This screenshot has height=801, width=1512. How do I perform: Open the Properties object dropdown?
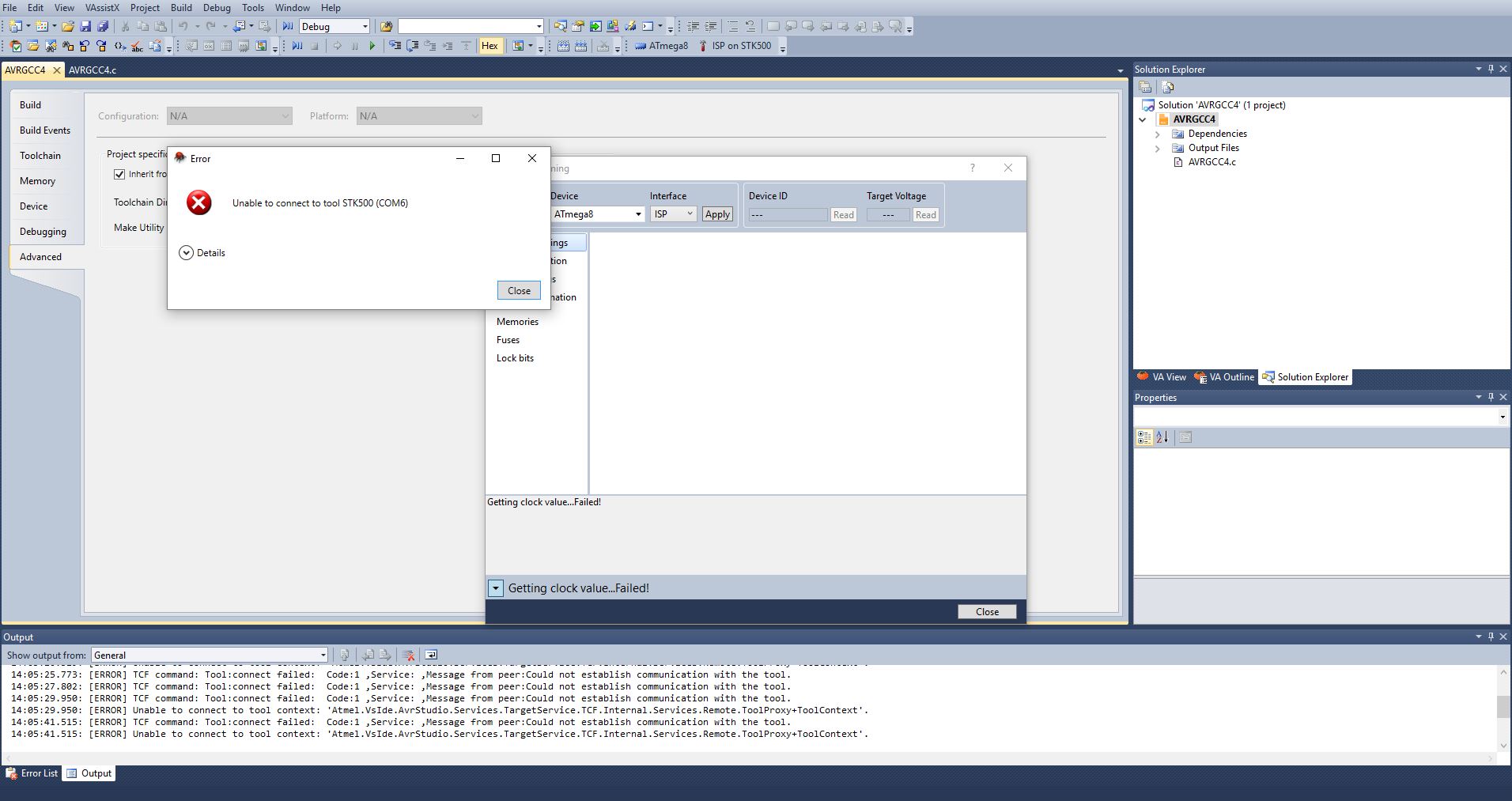click(x=1503, y=417)
